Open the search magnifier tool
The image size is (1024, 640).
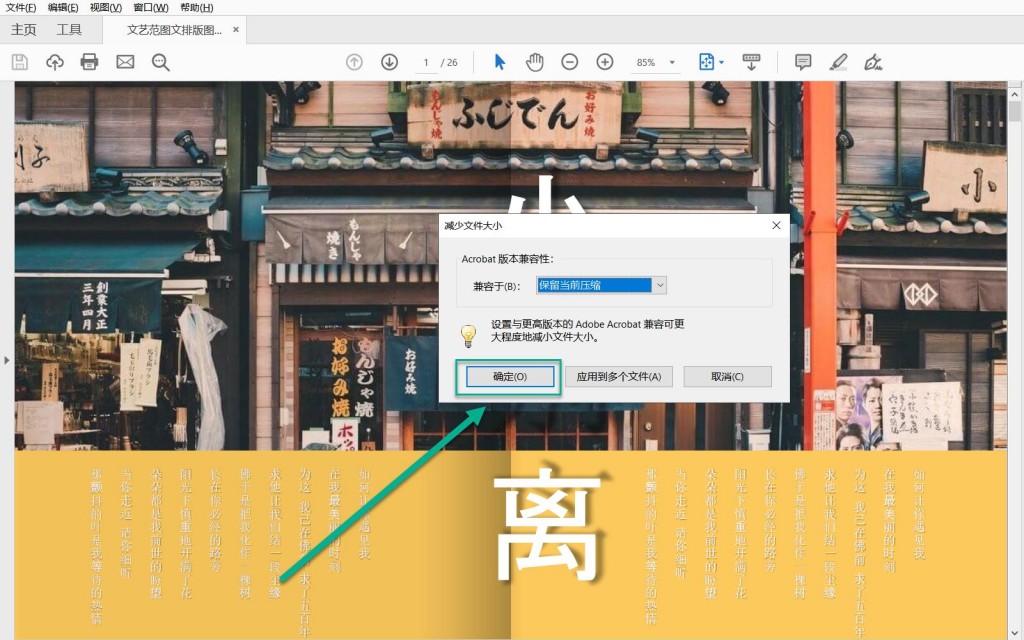click(161, 62)
